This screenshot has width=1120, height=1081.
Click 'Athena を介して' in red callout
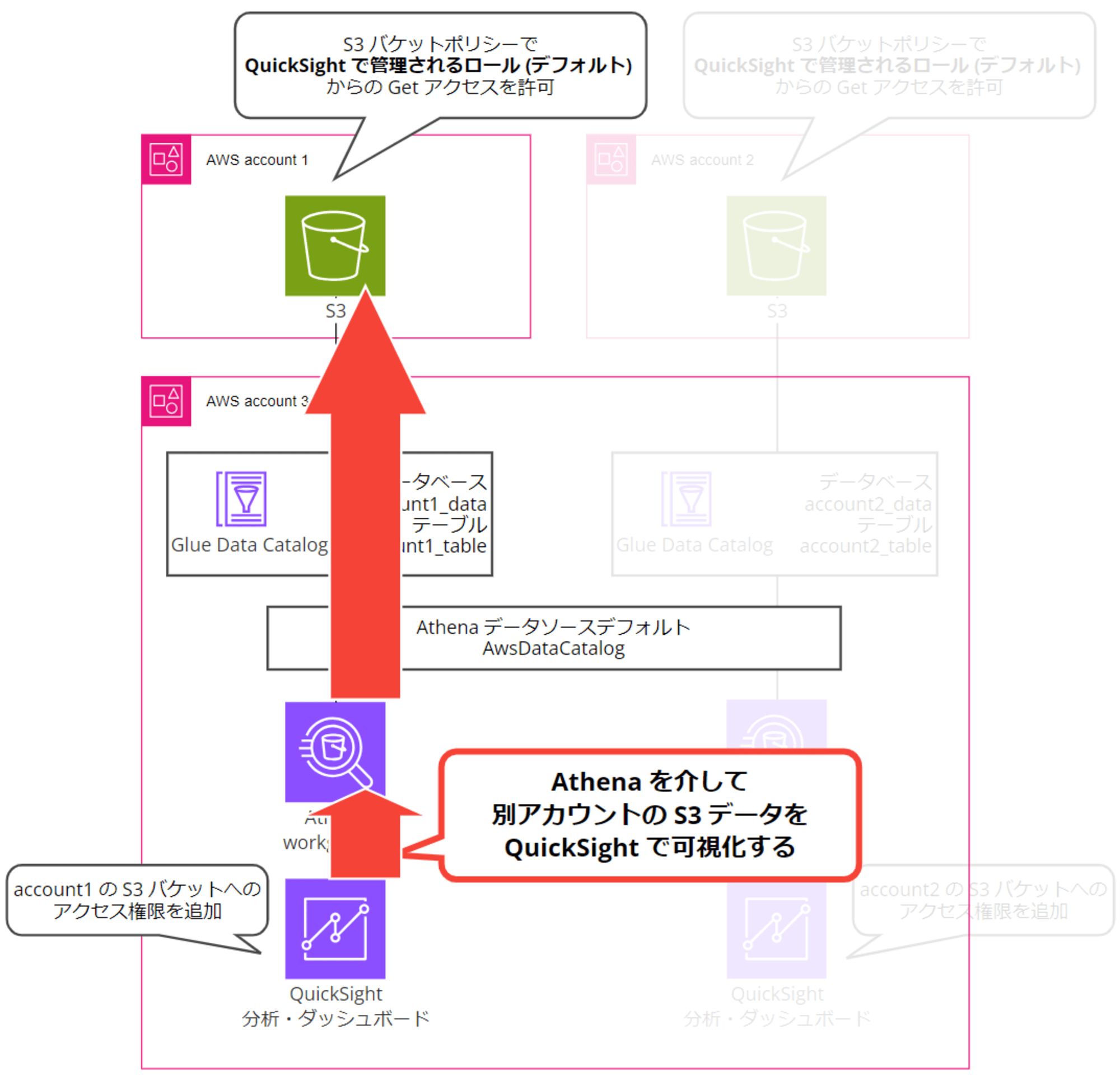(649, 781)
